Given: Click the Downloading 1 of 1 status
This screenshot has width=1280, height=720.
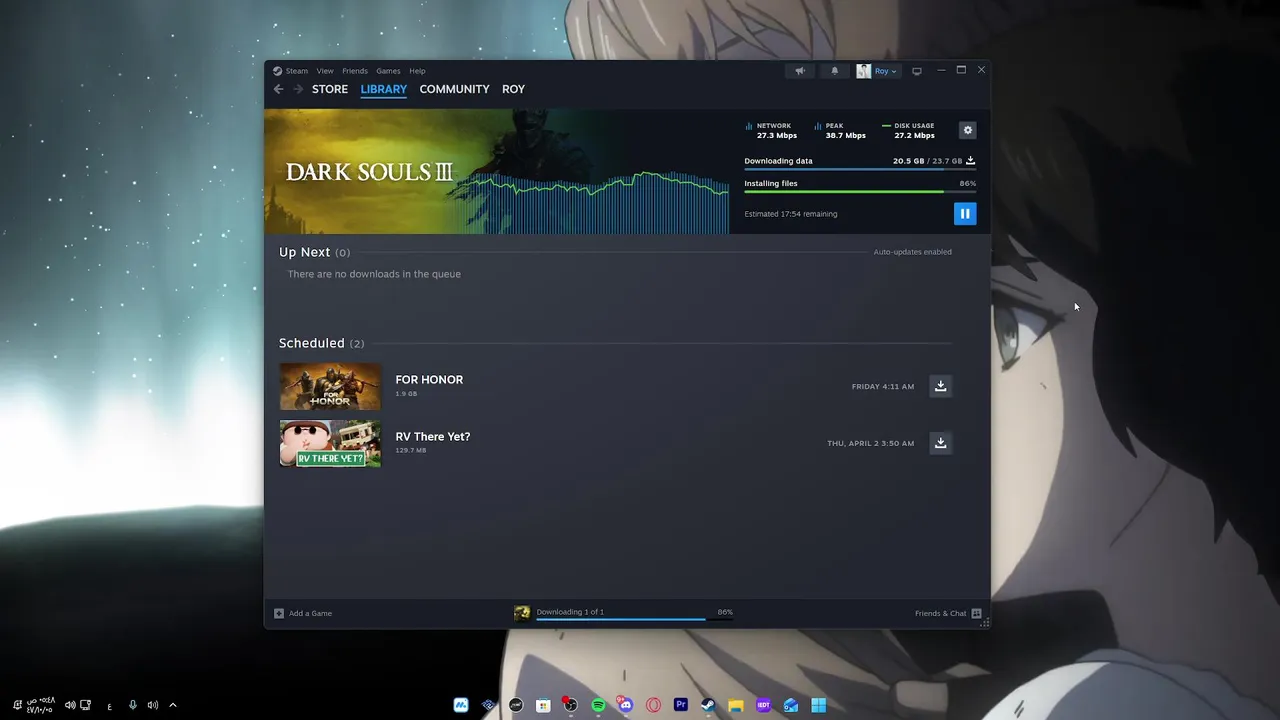Looking at the screenshot, I should 570,612.
